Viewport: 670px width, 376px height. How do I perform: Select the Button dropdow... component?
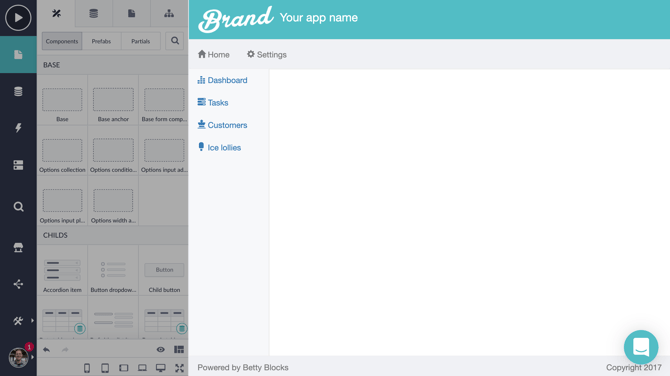pos(113,270)
